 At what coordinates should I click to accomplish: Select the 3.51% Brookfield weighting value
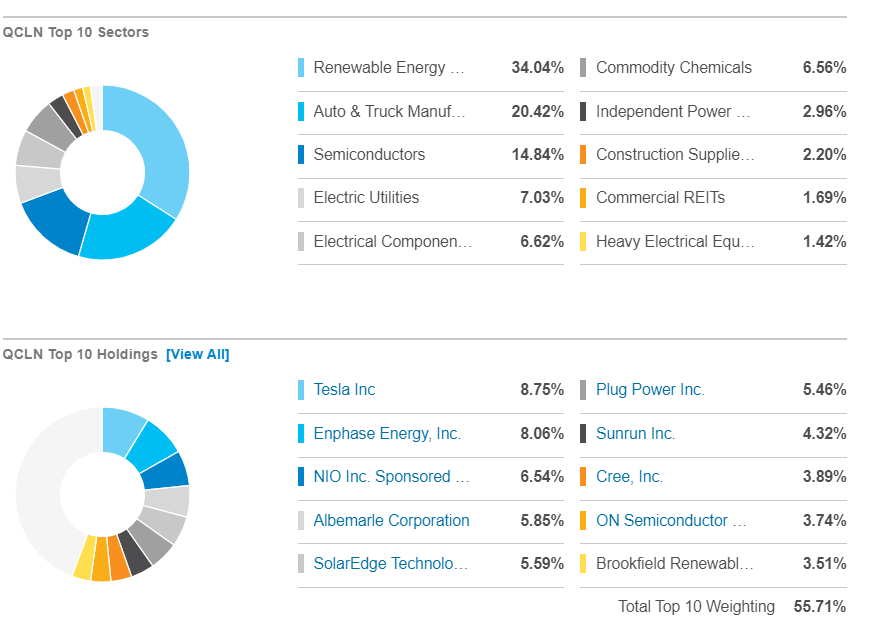[x=824, y=563]
